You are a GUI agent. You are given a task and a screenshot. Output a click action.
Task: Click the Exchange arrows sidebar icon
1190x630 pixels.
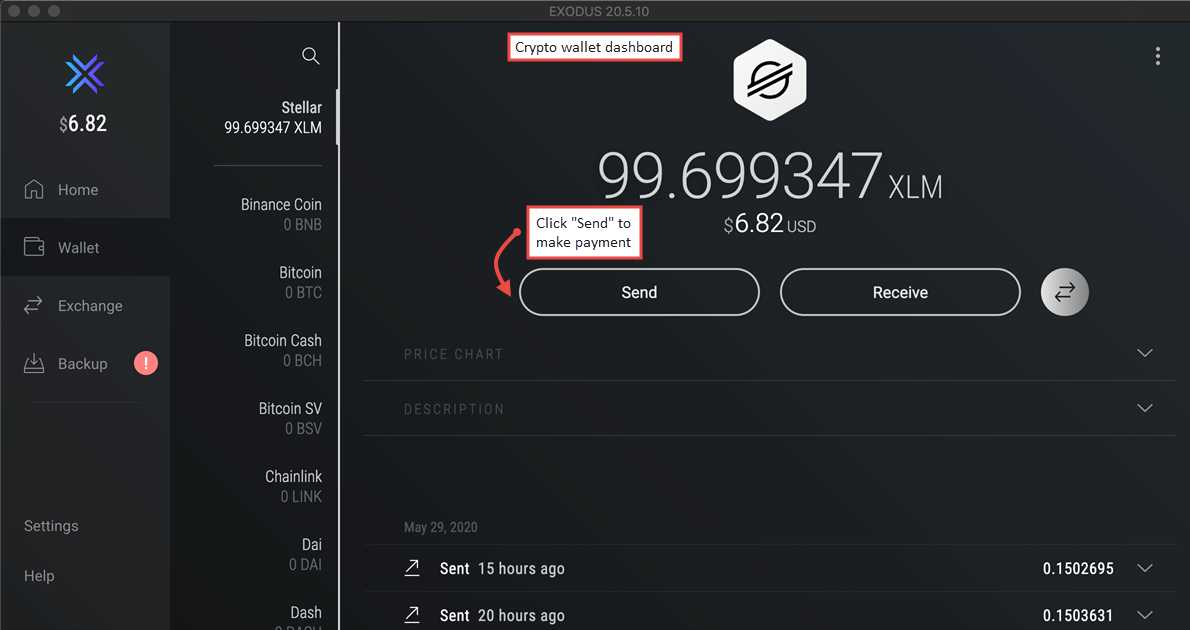(x=33, y=305)
